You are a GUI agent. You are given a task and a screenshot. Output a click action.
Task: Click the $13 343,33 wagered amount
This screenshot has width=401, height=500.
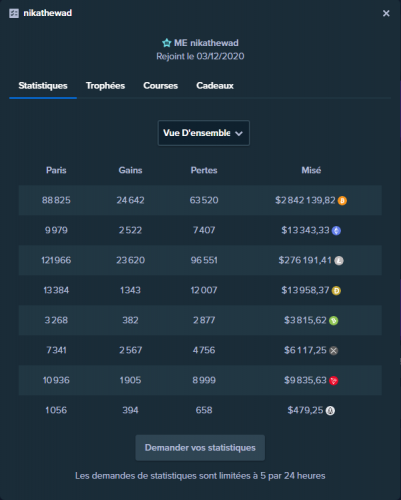pos(305,230)
